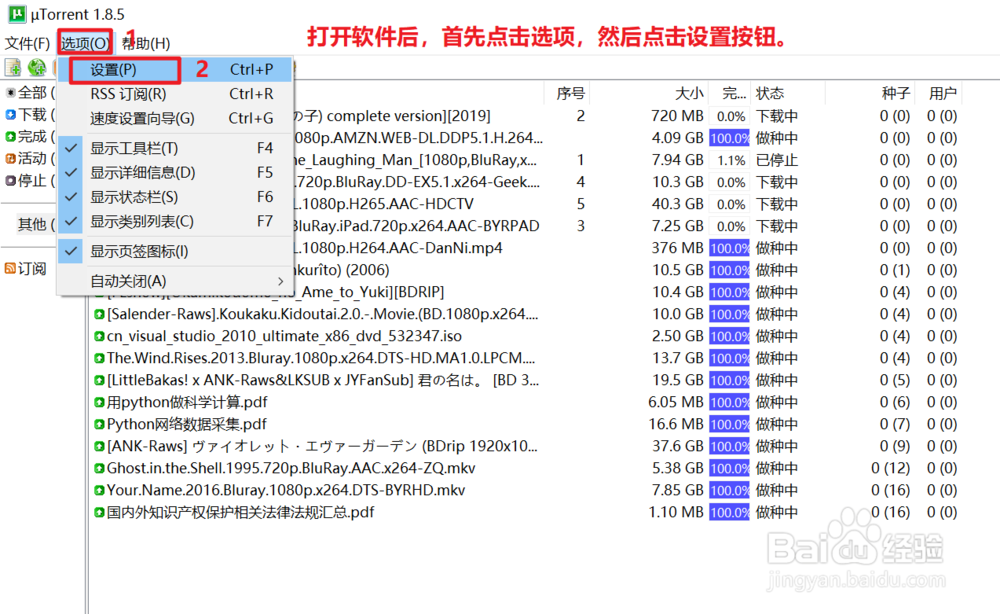Sort by the 大小 column header
Viewport: 1000px width, 614px height.
tap(689, 93)
